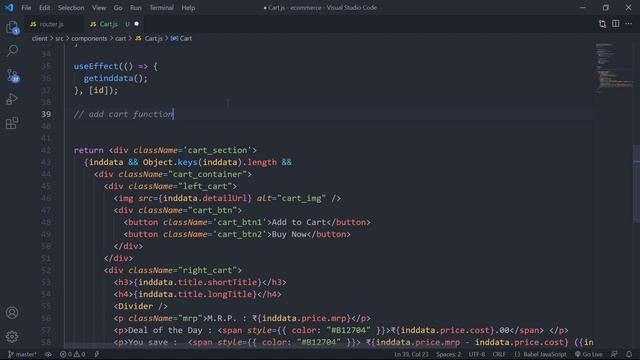Change the CRLF end-of-line sequence

click(x=499, y=354)
